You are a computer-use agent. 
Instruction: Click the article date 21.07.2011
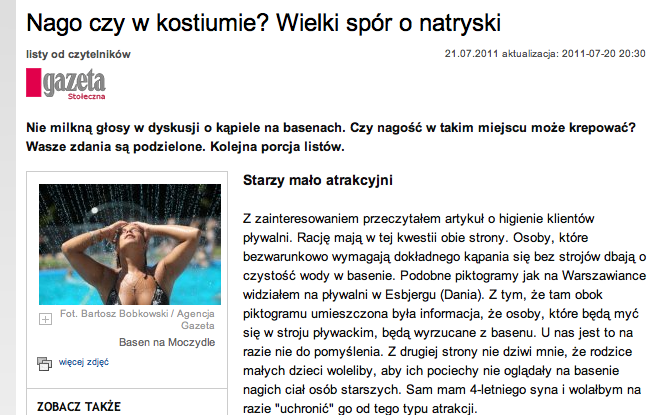[x=471, y=54]
